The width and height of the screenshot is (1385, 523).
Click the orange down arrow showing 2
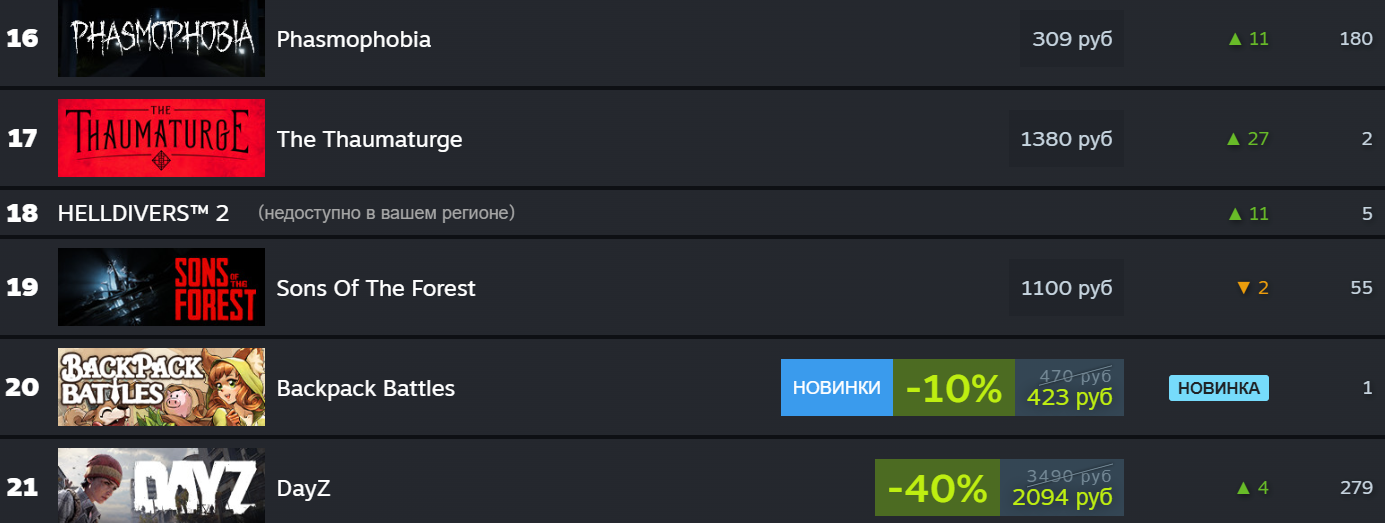[x=1252, y=288]
